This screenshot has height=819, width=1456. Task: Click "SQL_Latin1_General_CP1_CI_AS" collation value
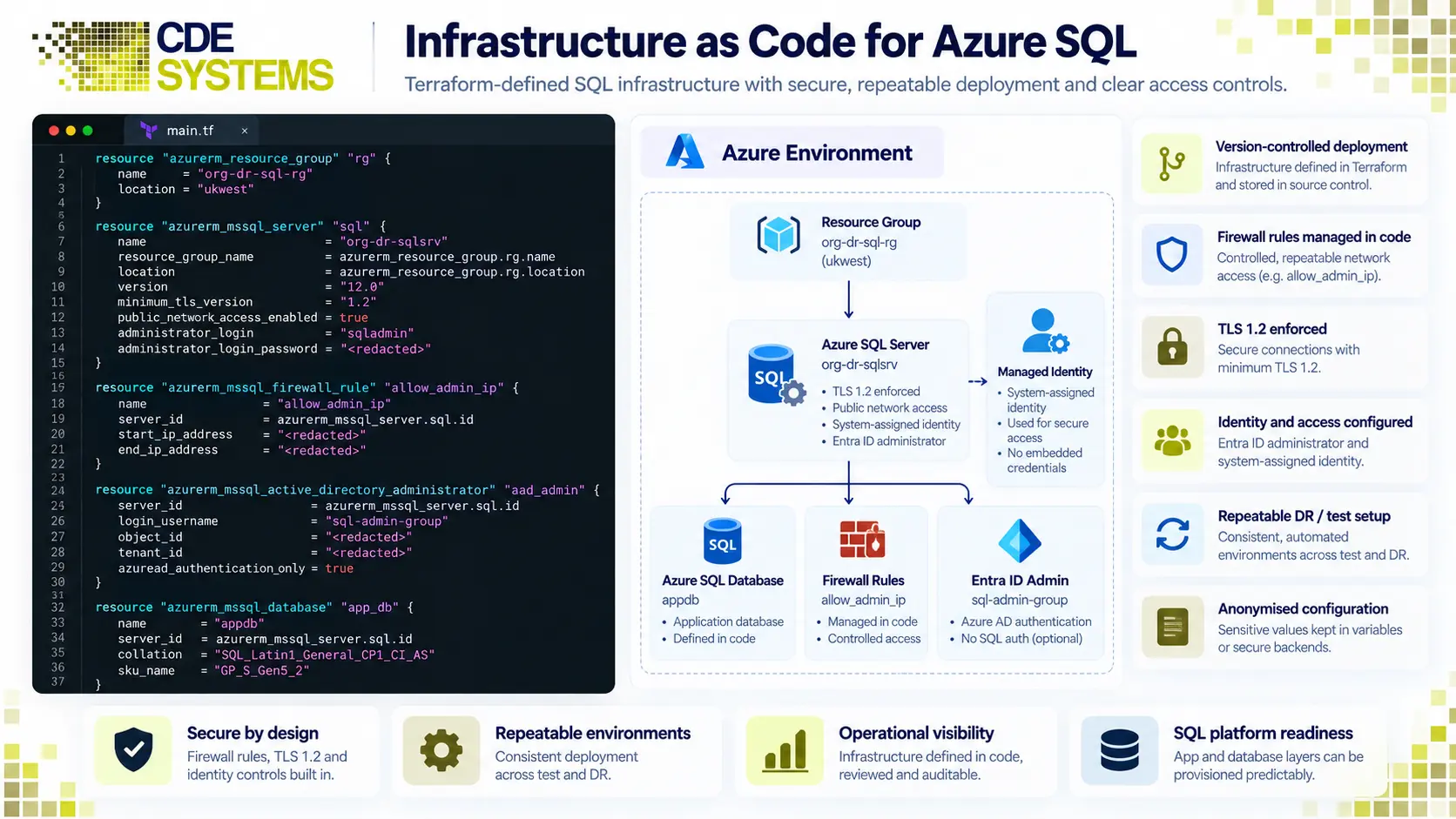[x=324, y=655]
